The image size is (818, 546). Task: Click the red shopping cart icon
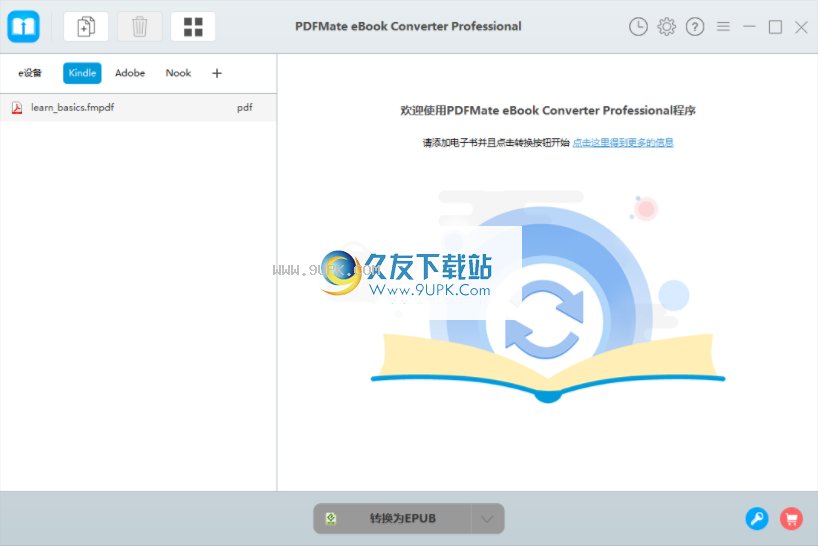[791, 518]
